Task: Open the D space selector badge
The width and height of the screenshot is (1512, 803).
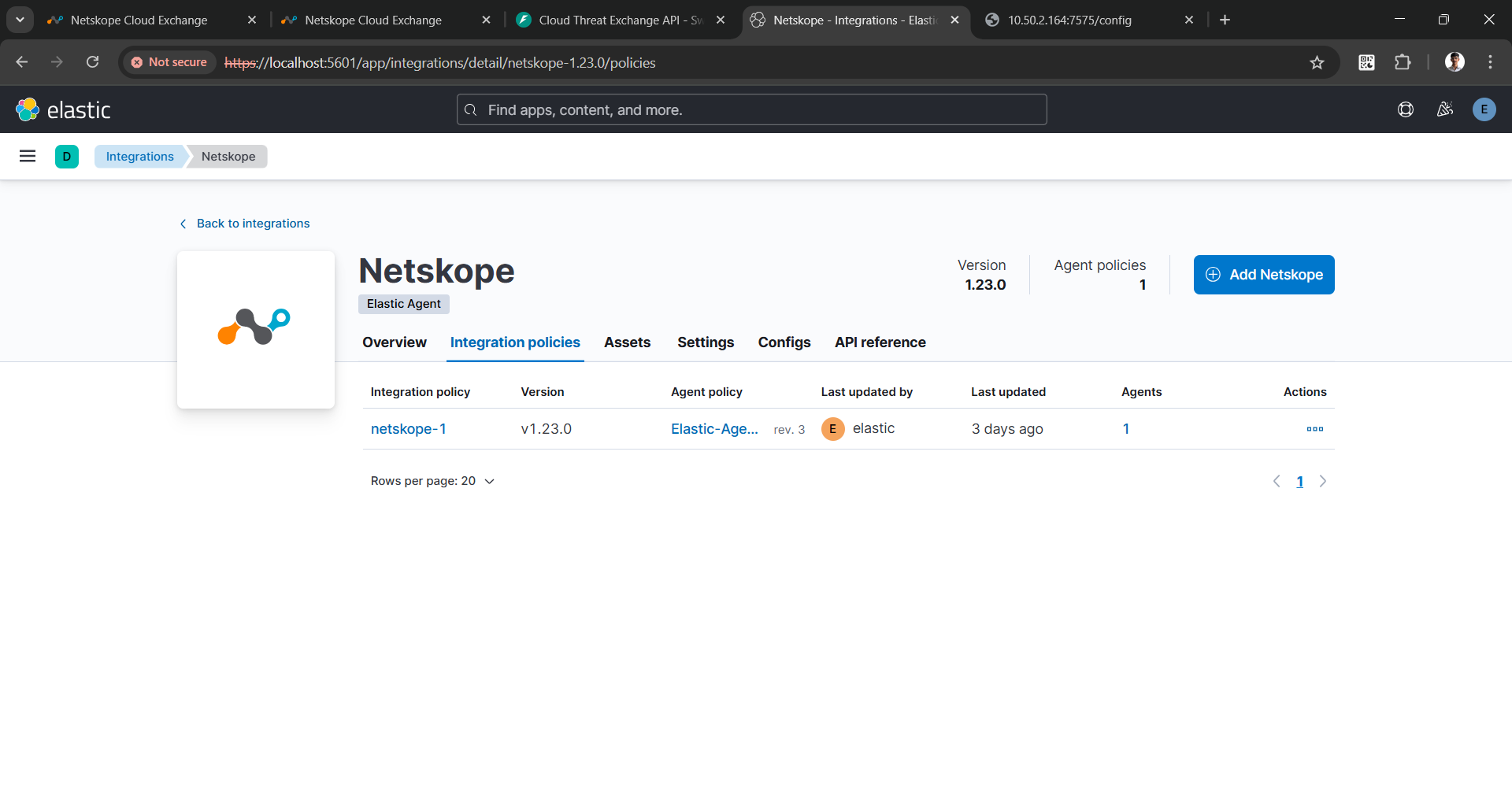Action: tap(67, 157)
